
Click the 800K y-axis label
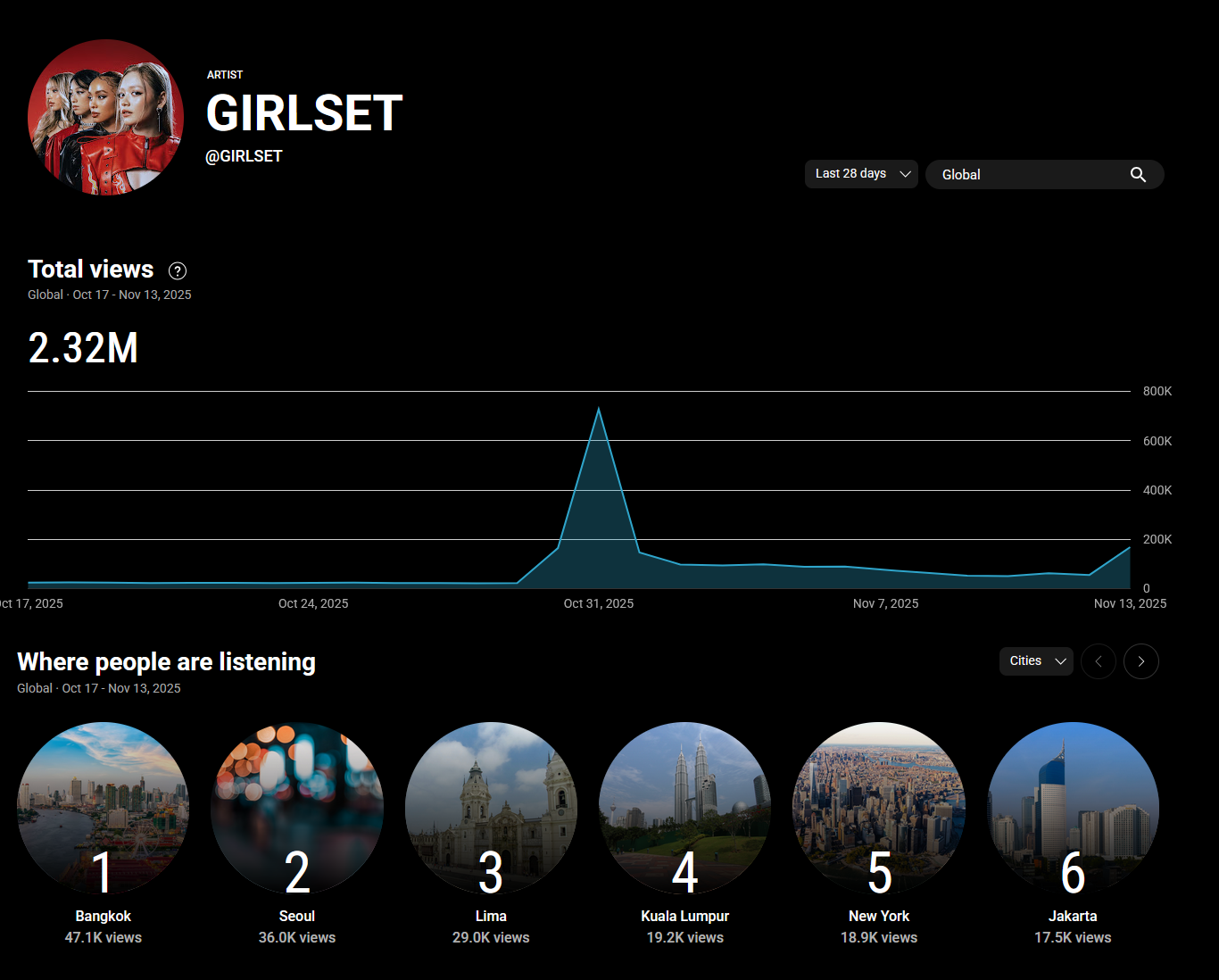pyautogui.click(x=1157, y=391)
